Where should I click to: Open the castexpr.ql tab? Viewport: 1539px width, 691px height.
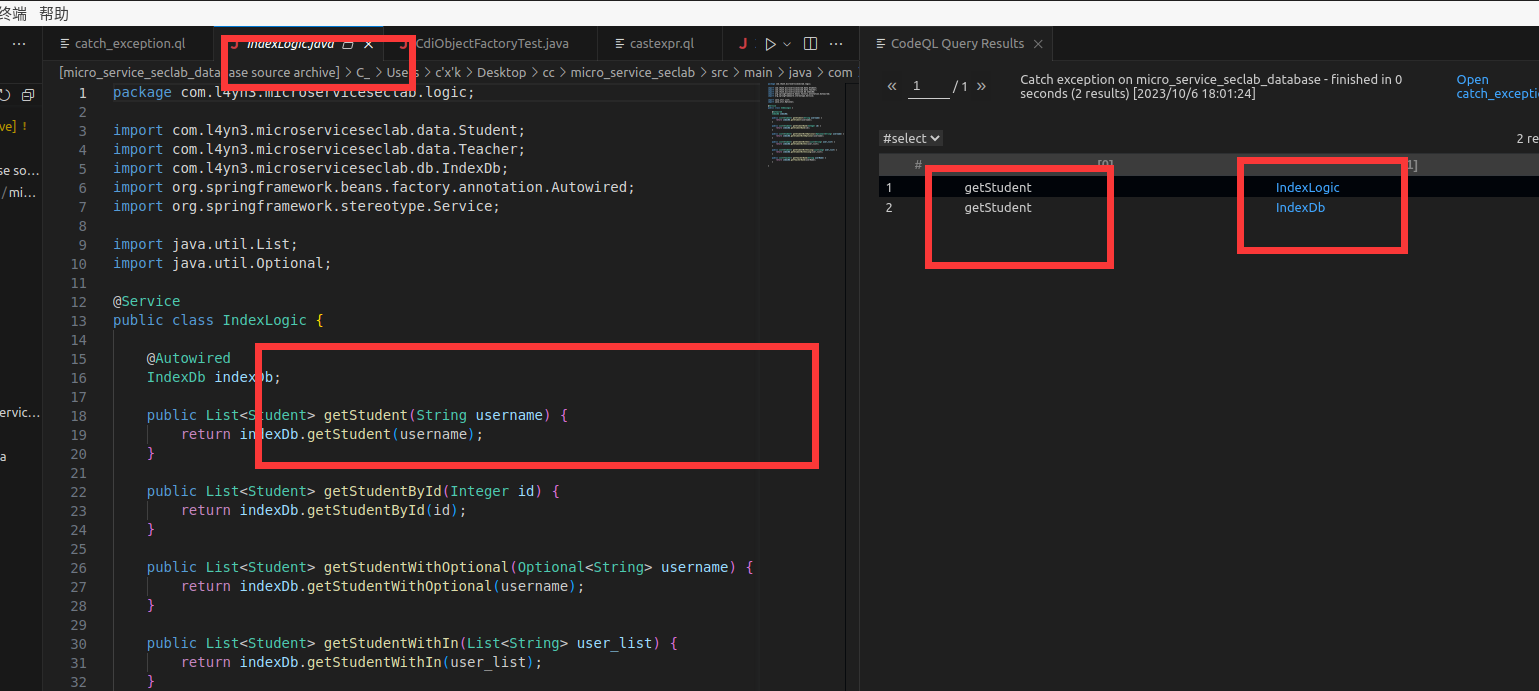pyautogui.click(x=661, y=44)
